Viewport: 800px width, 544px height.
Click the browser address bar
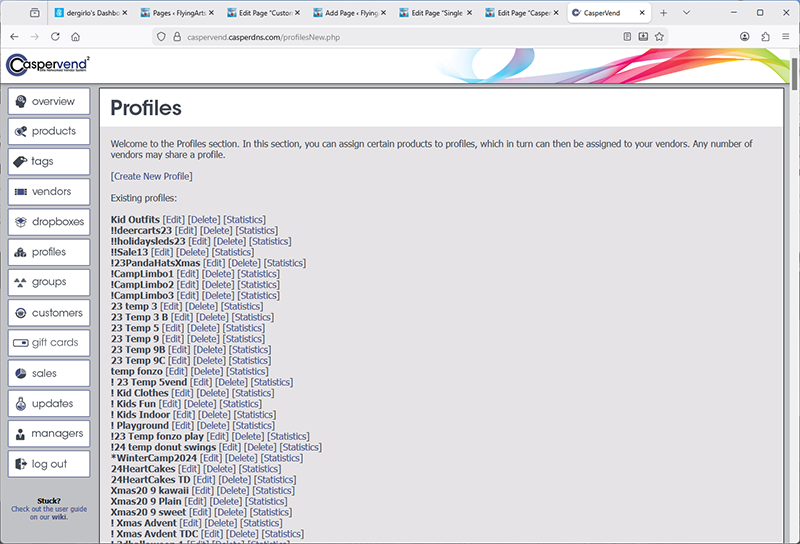point(390,36)
